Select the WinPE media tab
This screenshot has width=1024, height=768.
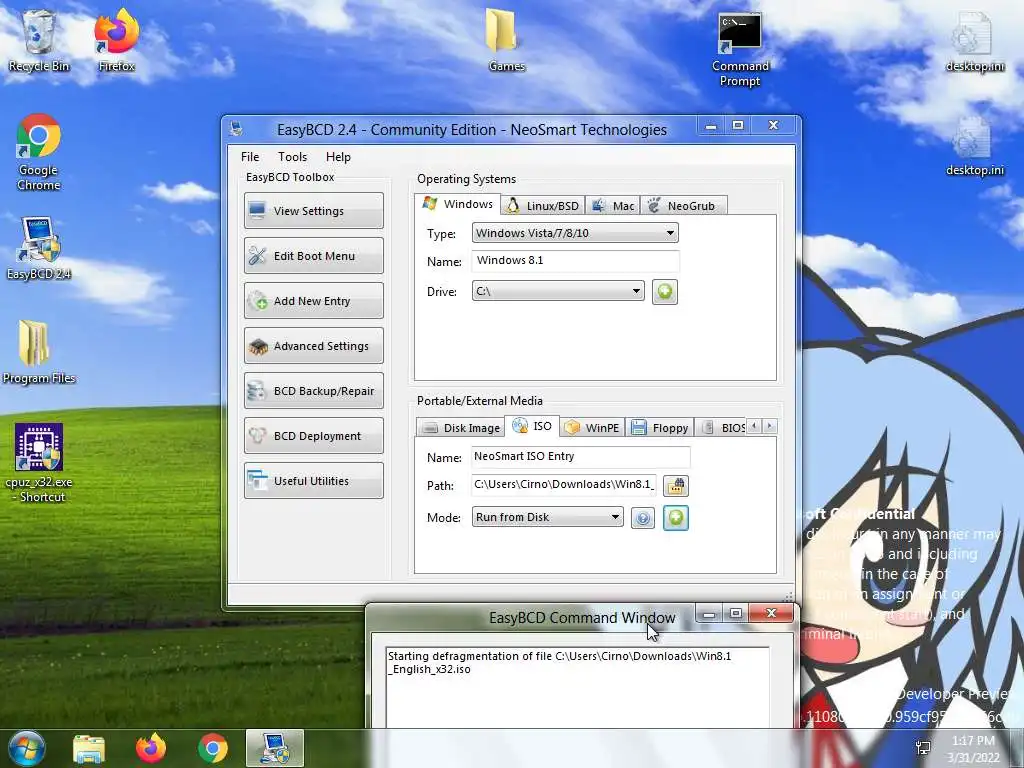click(592, 428)
